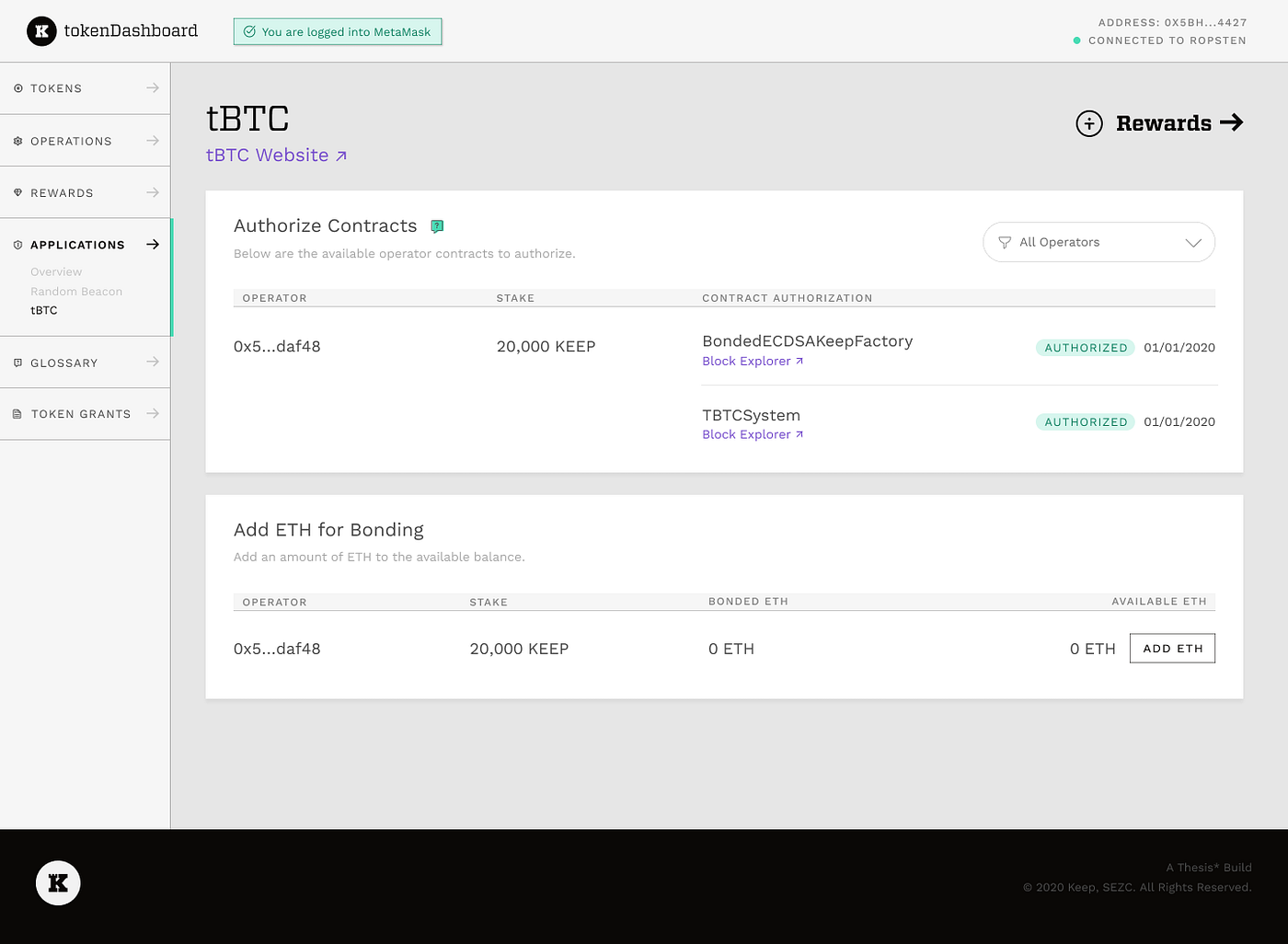Expand the operators filter chevron
Screen dimensions: 1288x944
tap(1193, 243)
